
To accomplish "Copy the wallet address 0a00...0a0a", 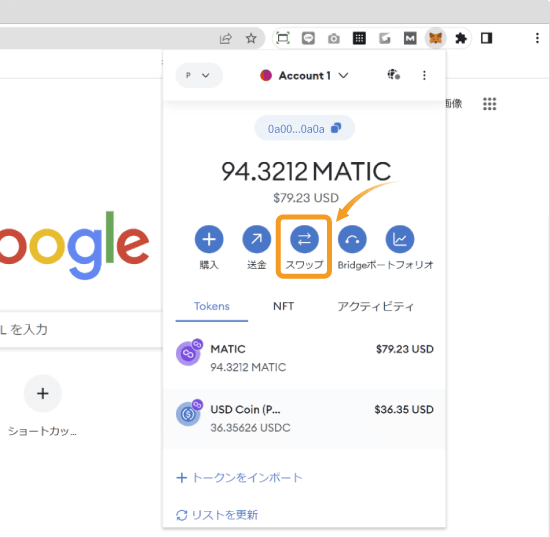I will click(x=304, y=129).
